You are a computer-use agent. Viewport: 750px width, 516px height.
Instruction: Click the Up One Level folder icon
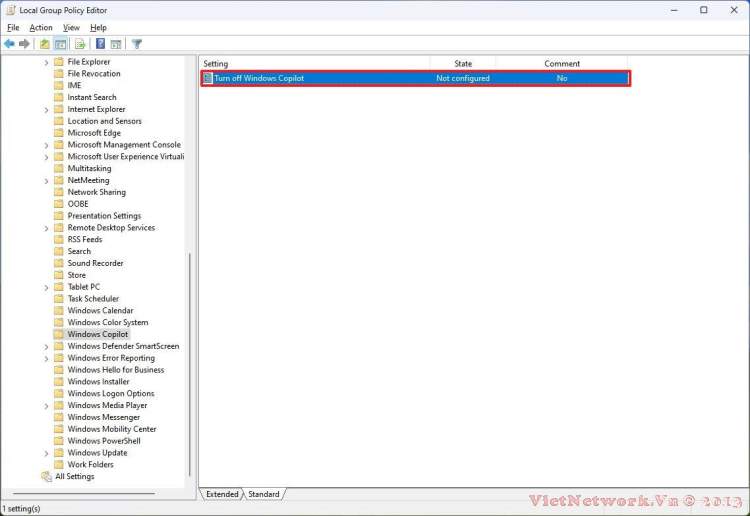[45, 44]
